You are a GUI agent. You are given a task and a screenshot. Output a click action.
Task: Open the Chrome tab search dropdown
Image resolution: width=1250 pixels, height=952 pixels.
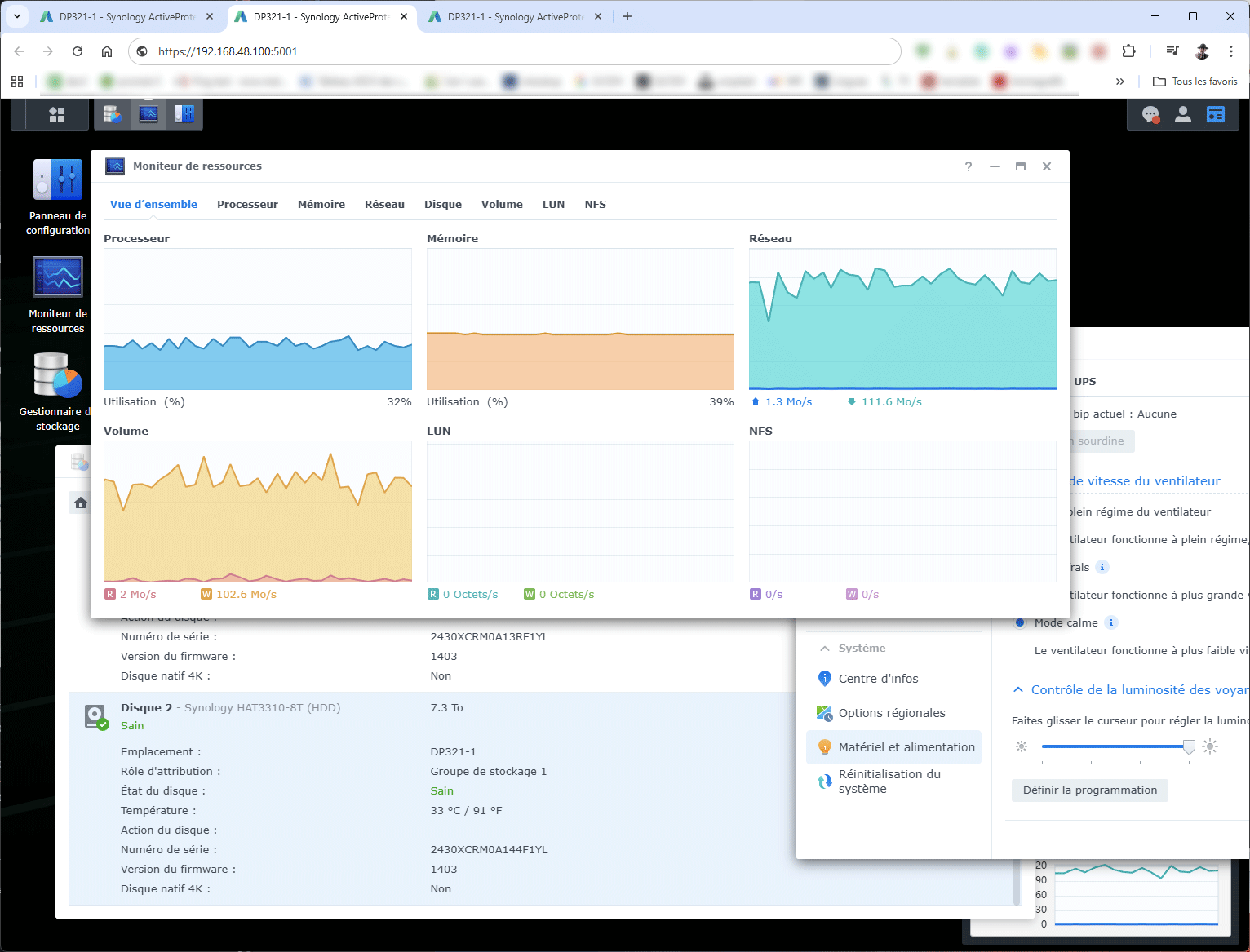point(16,16)
